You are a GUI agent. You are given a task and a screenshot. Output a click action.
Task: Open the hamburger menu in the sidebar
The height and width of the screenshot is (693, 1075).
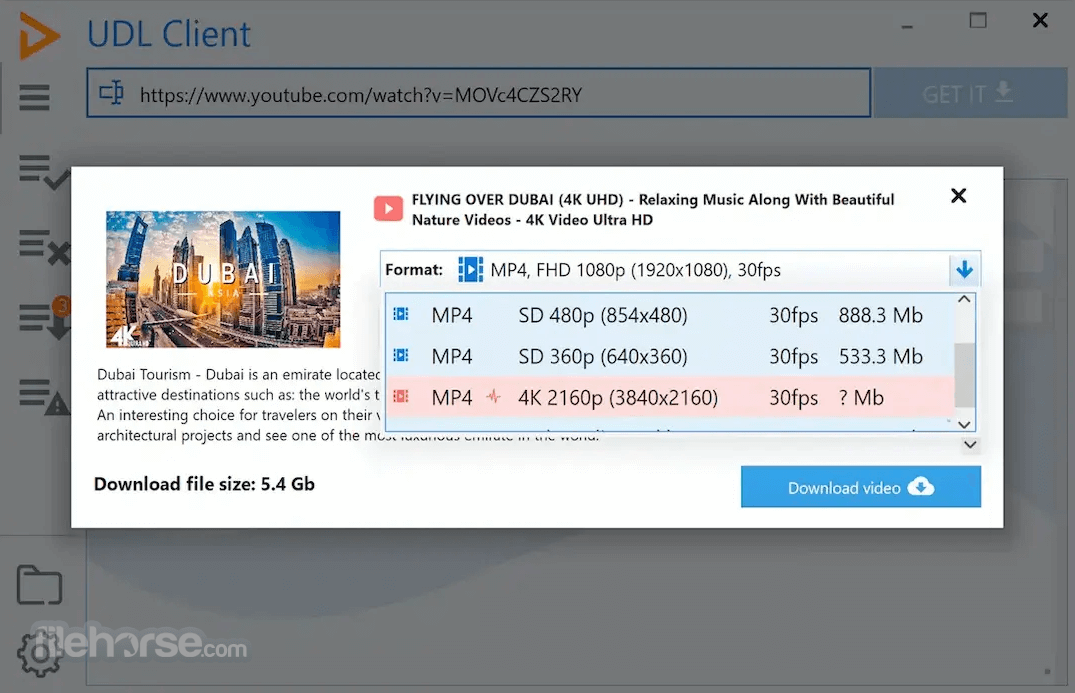34,97
